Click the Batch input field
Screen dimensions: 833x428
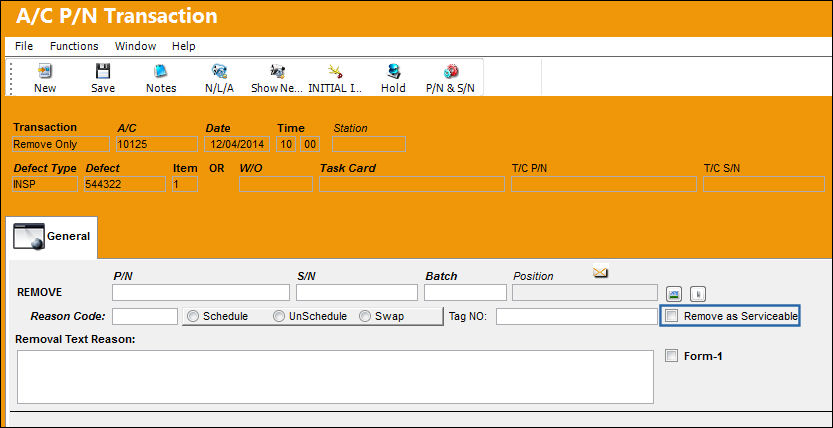pyautogui.click(x=465, y=293)
